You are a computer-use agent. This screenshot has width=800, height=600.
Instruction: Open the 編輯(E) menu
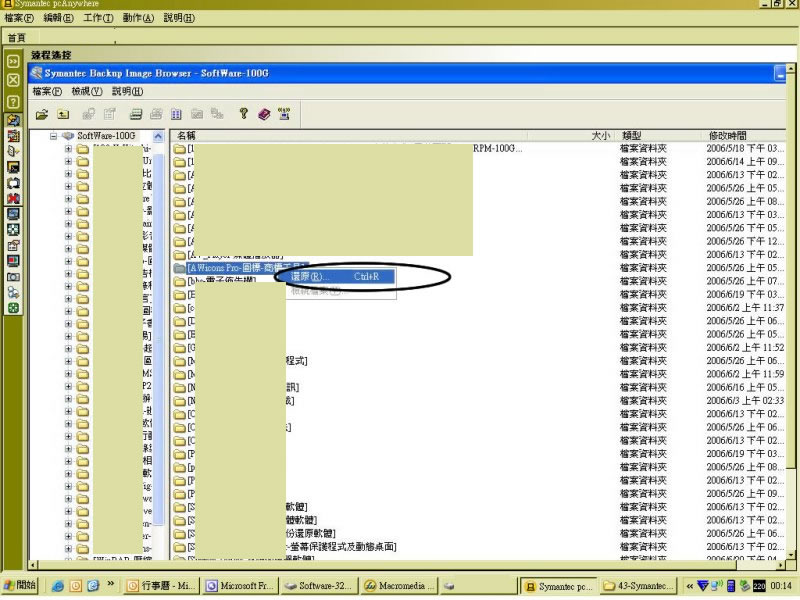point(58,18)
